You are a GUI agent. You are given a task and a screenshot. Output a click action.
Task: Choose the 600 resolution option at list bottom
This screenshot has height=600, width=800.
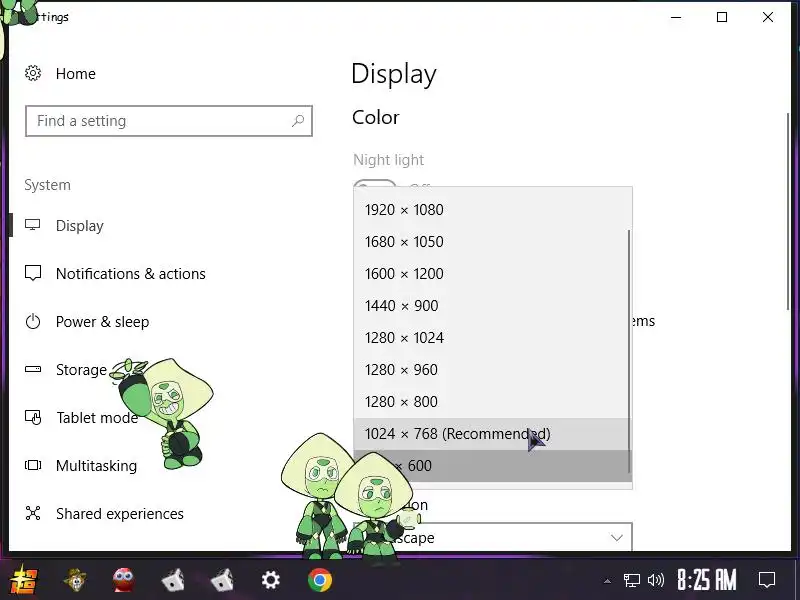(492, 465)
